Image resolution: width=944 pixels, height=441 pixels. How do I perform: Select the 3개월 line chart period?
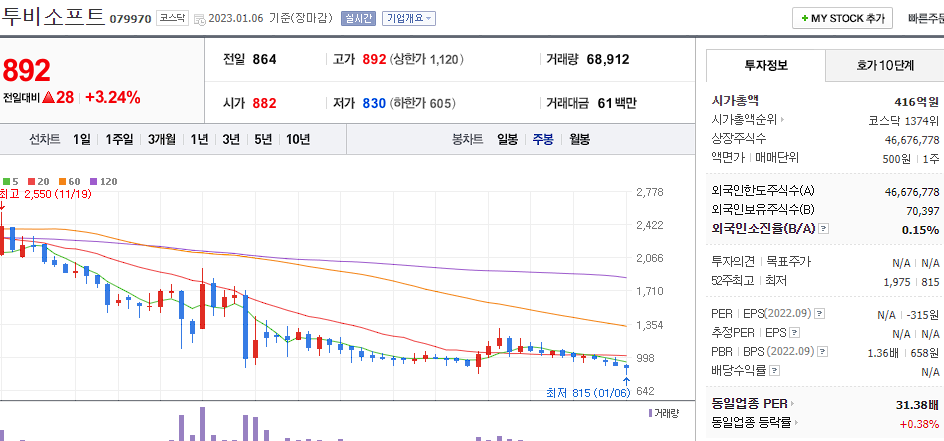(162, 140)
